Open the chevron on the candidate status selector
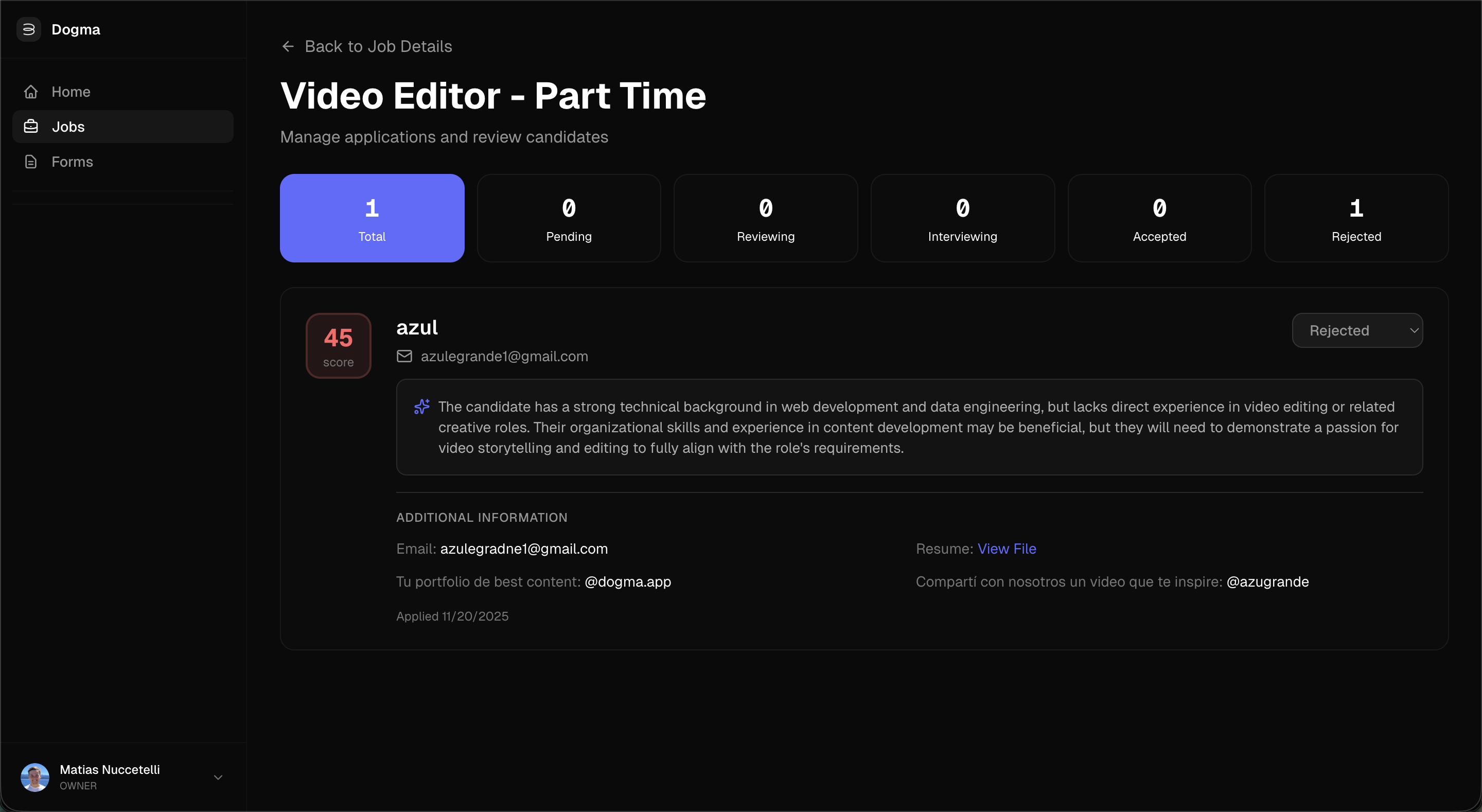This screenshot has height=812, width=1482. pos(1415,330)
